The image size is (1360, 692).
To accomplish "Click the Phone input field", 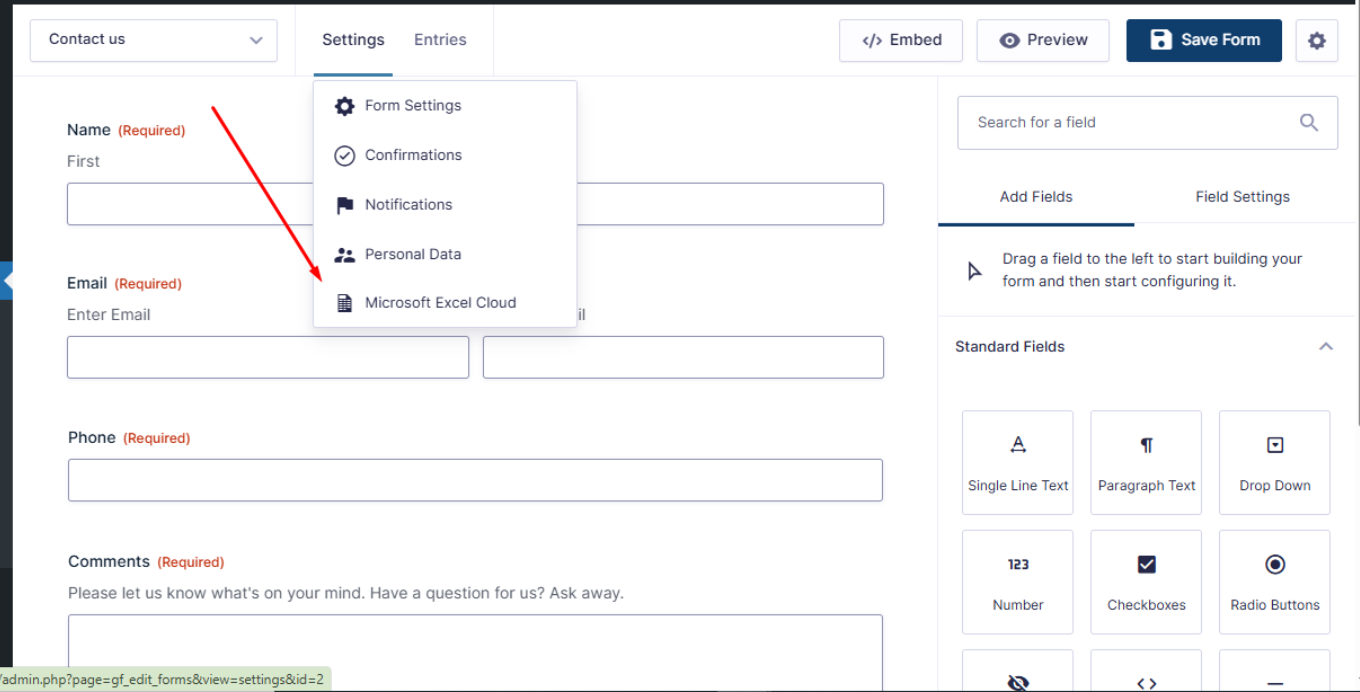I will (x=475, y=480).
